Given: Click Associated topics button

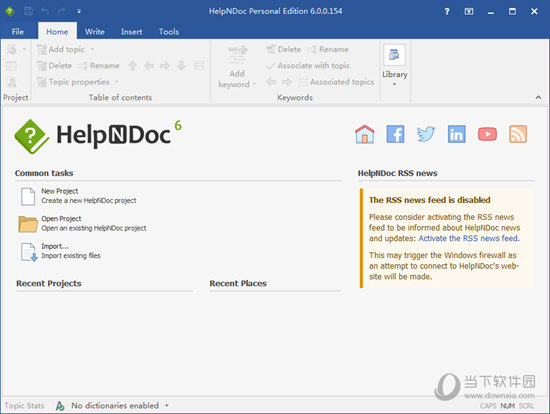Looking at the screenshot, I should (336, 82).
